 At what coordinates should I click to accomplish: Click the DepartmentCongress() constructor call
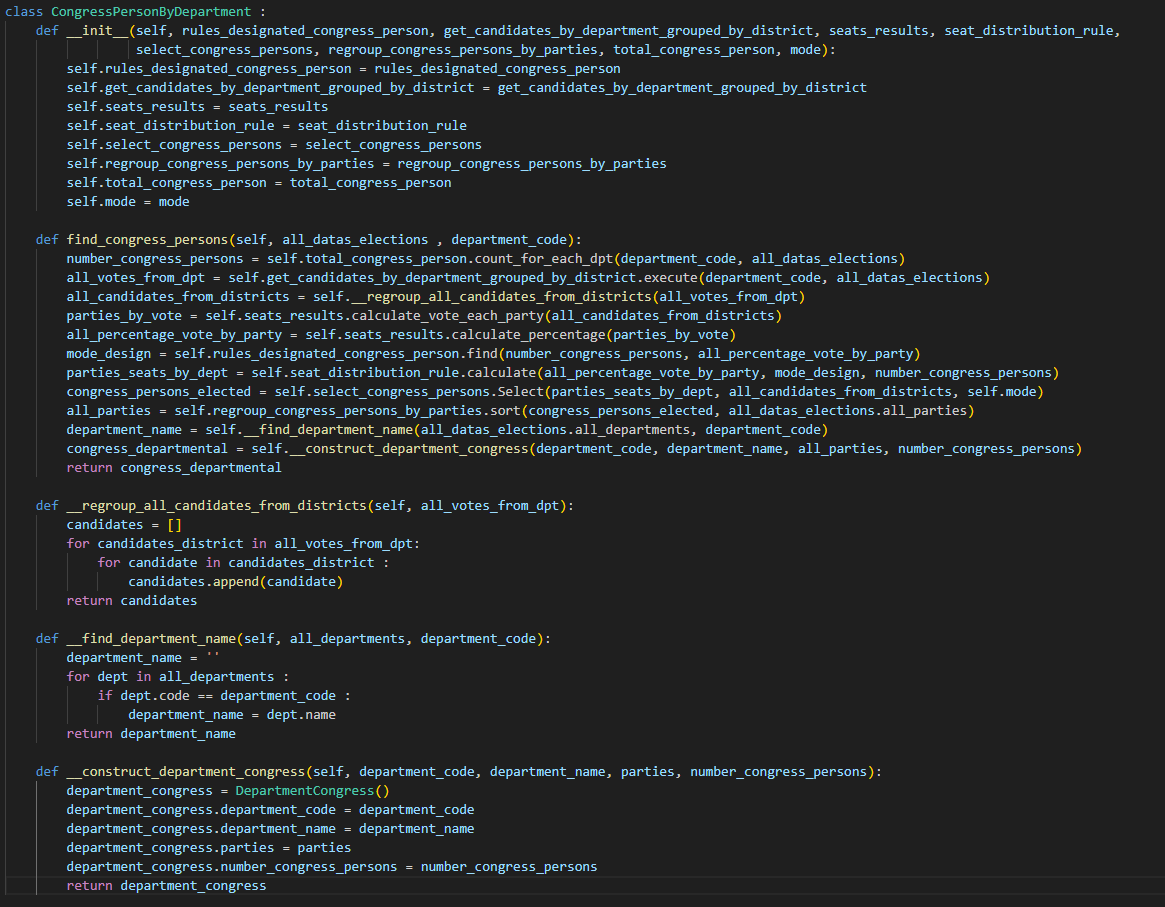[x=311, y=790]
